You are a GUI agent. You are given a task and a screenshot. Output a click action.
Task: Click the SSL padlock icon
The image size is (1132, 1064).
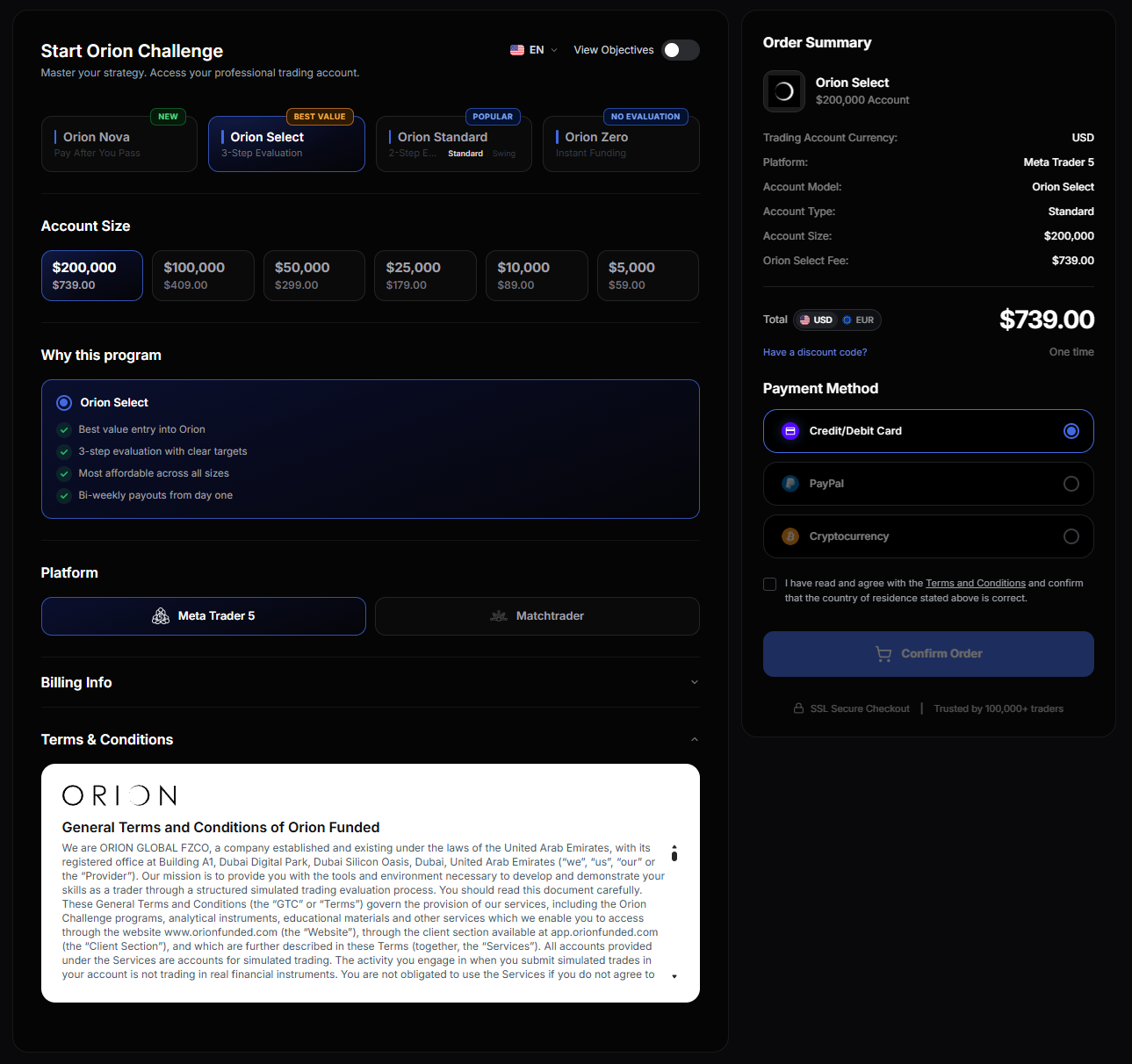pos(798,708)
